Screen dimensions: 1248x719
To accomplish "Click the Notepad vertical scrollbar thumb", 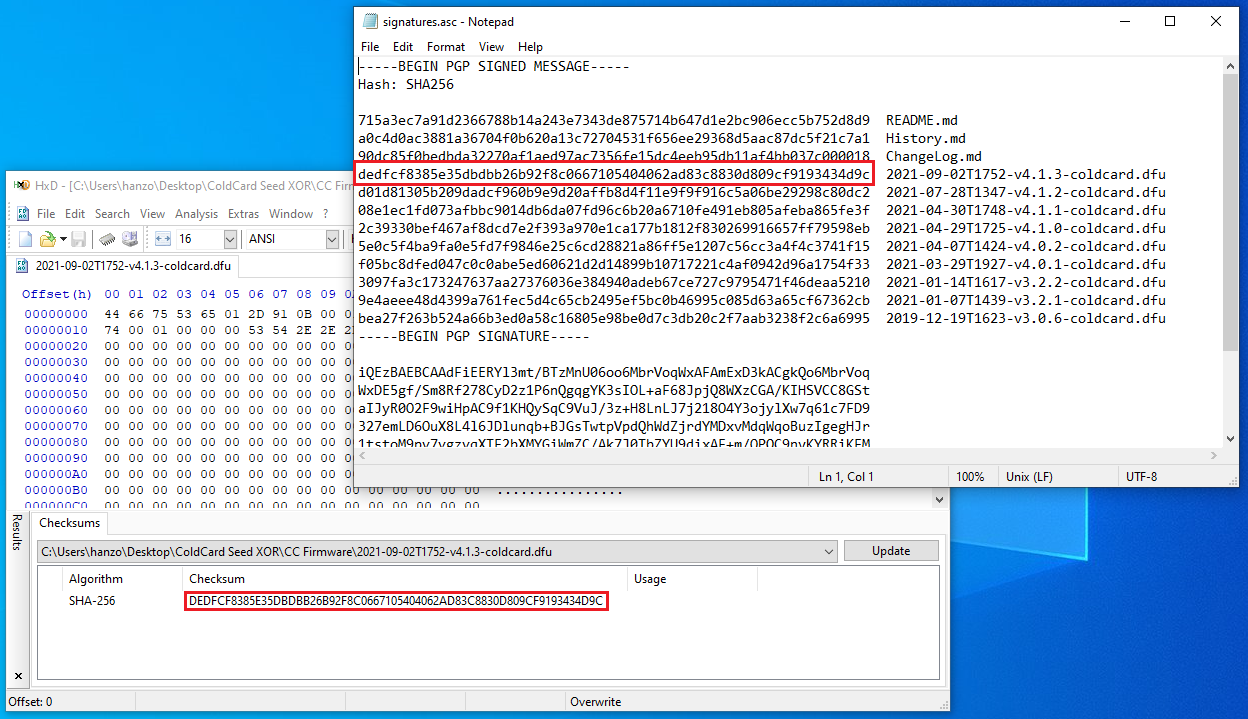I will point(1231,213).
